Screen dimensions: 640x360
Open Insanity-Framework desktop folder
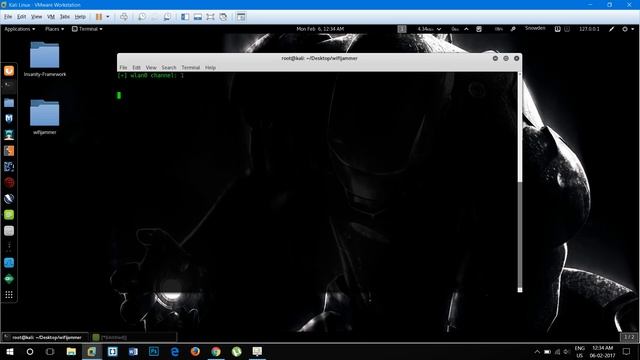click(44, 59)
